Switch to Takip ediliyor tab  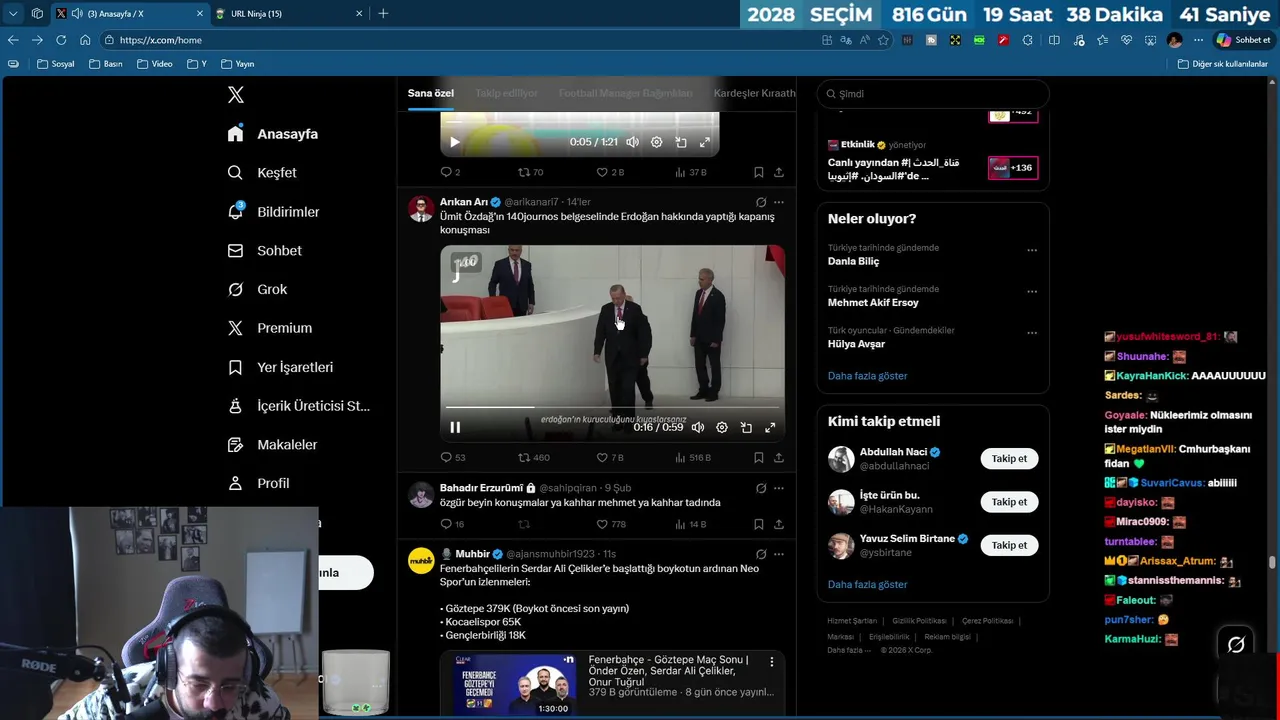[x=506, y=93]
